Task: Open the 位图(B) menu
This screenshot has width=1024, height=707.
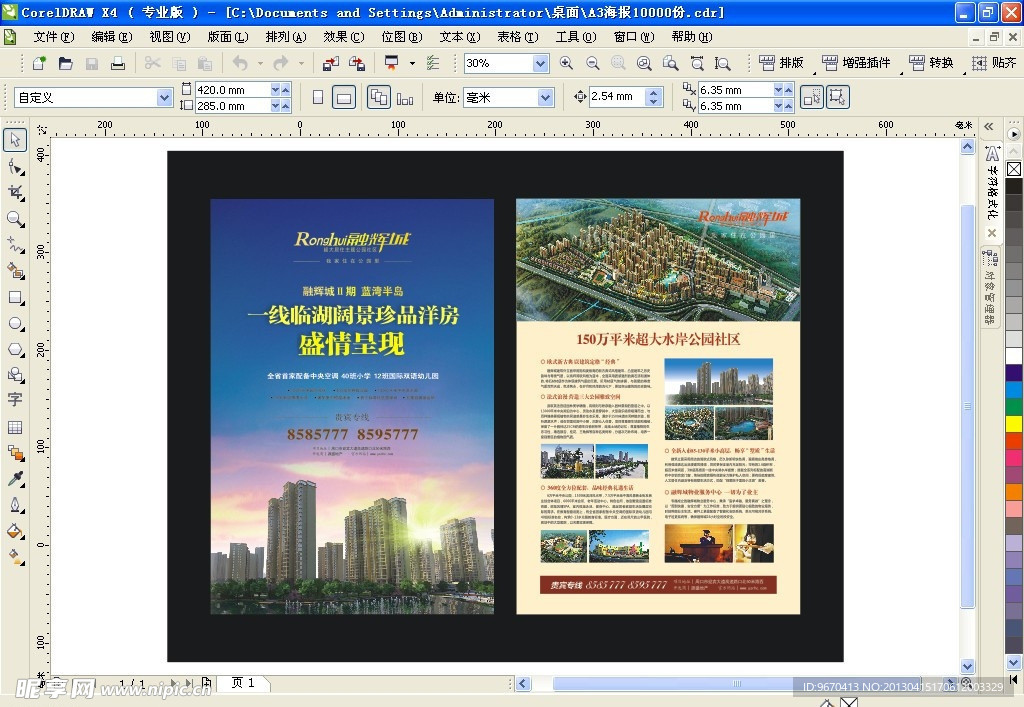Action: 402,37
